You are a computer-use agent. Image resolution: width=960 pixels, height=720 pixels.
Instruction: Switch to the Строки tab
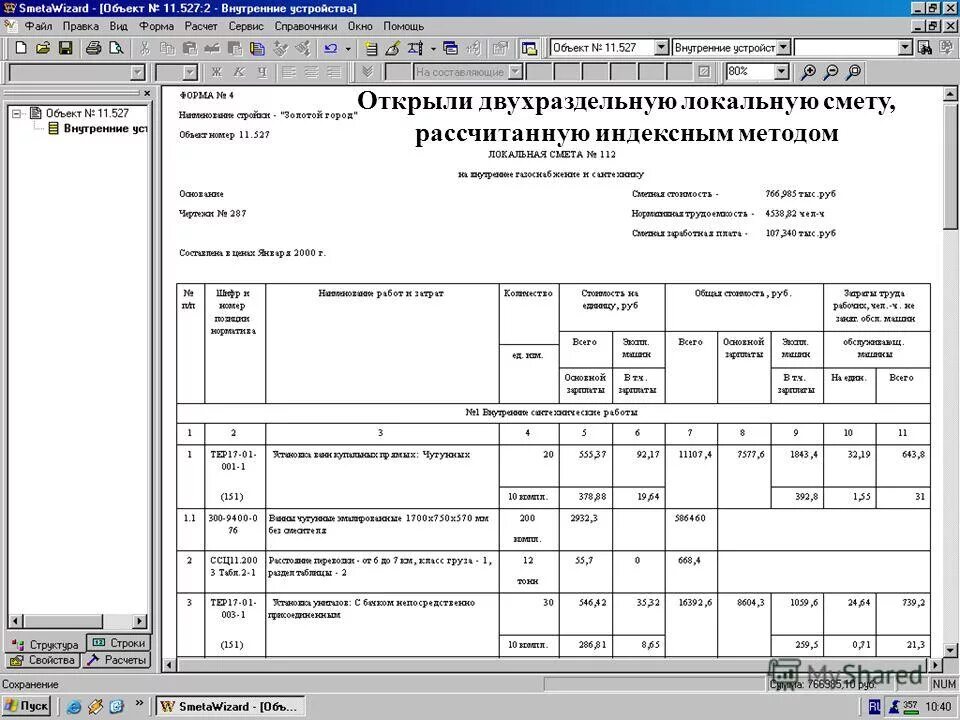point(119,643)
